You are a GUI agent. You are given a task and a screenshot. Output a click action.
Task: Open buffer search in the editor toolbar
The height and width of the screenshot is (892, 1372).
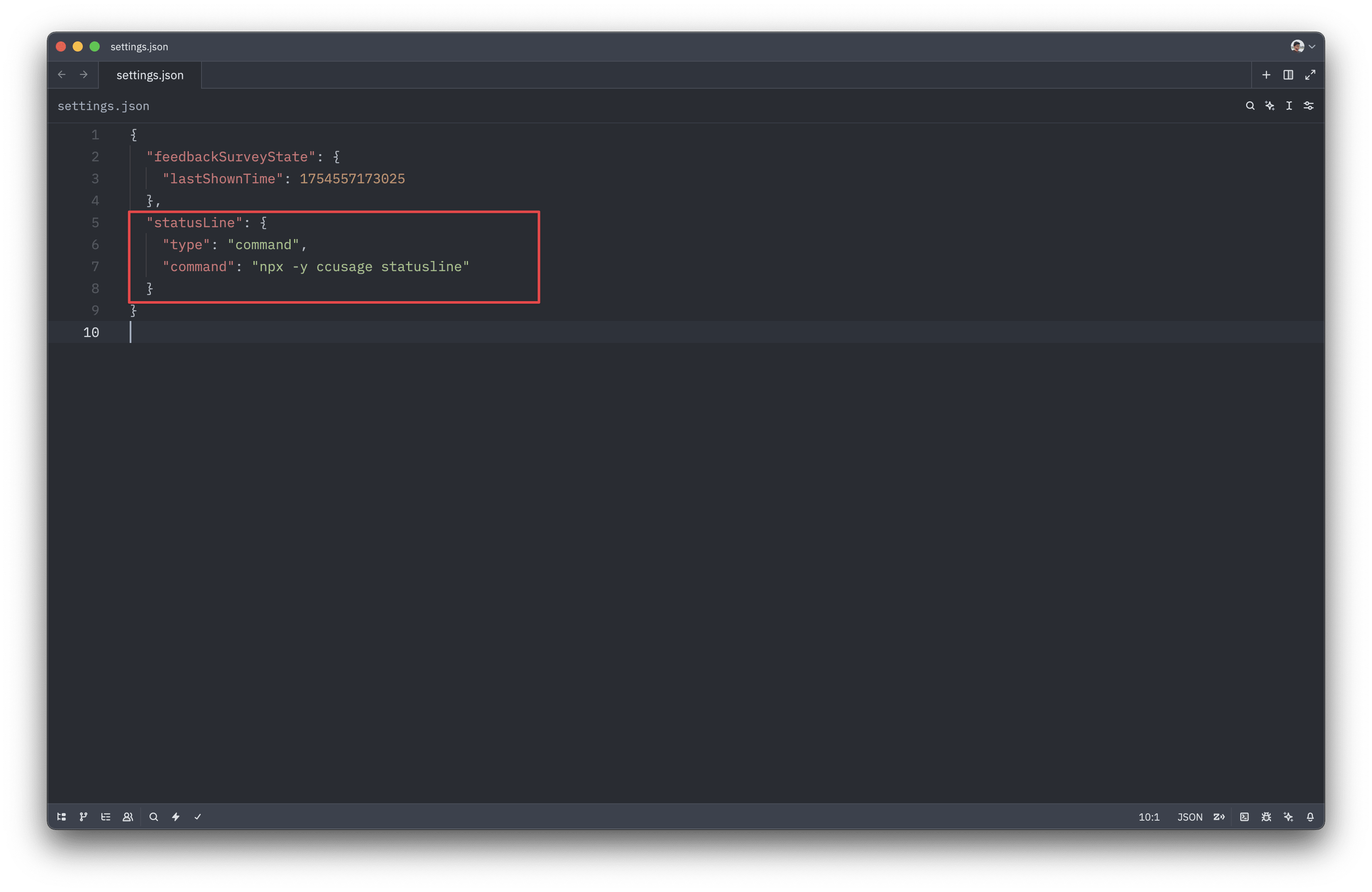pos(1250,106)
